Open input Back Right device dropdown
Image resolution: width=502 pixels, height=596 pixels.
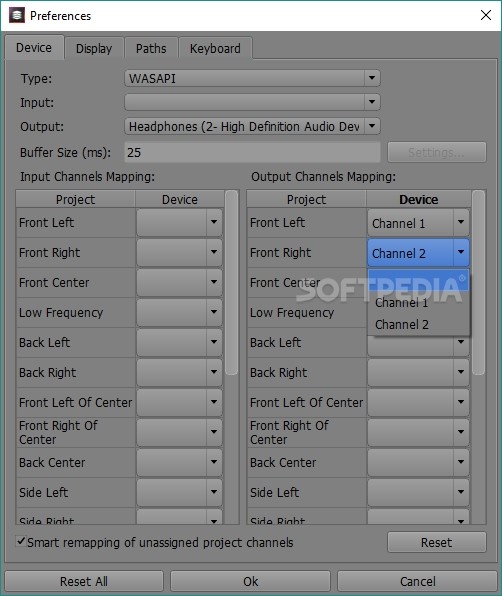tap(179, 372)
